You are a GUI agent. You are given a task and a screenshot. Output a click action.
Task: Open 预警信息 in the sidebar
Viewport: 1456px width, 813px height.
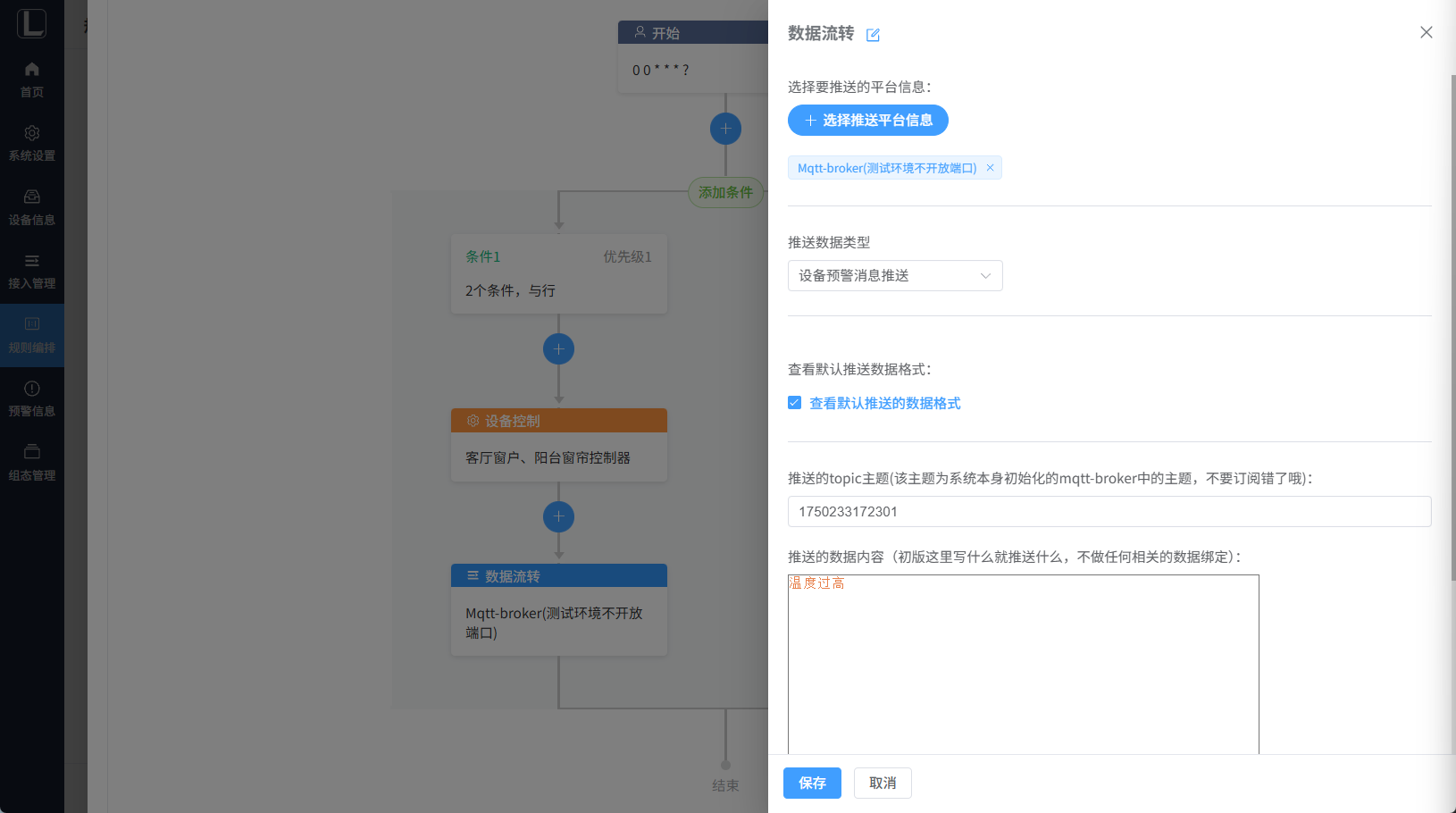click(32, 398)
